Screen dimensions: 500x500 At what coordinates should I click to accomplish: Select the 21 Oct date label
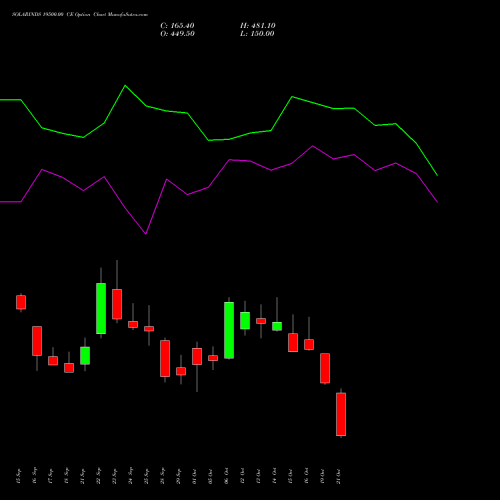[x=338, y=476]
